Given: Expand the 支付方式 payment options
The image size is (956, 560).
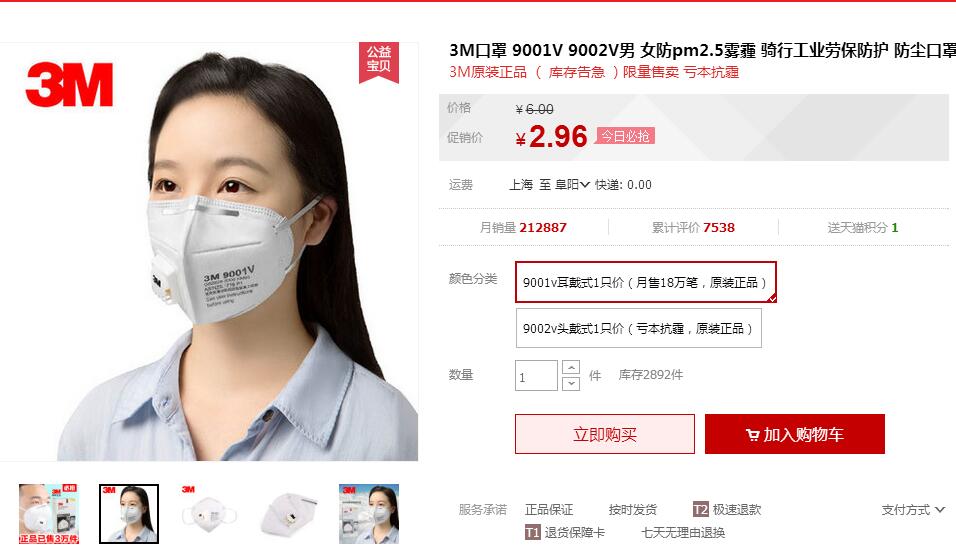Looking at the screenshot, I should (x=913, y=509).
